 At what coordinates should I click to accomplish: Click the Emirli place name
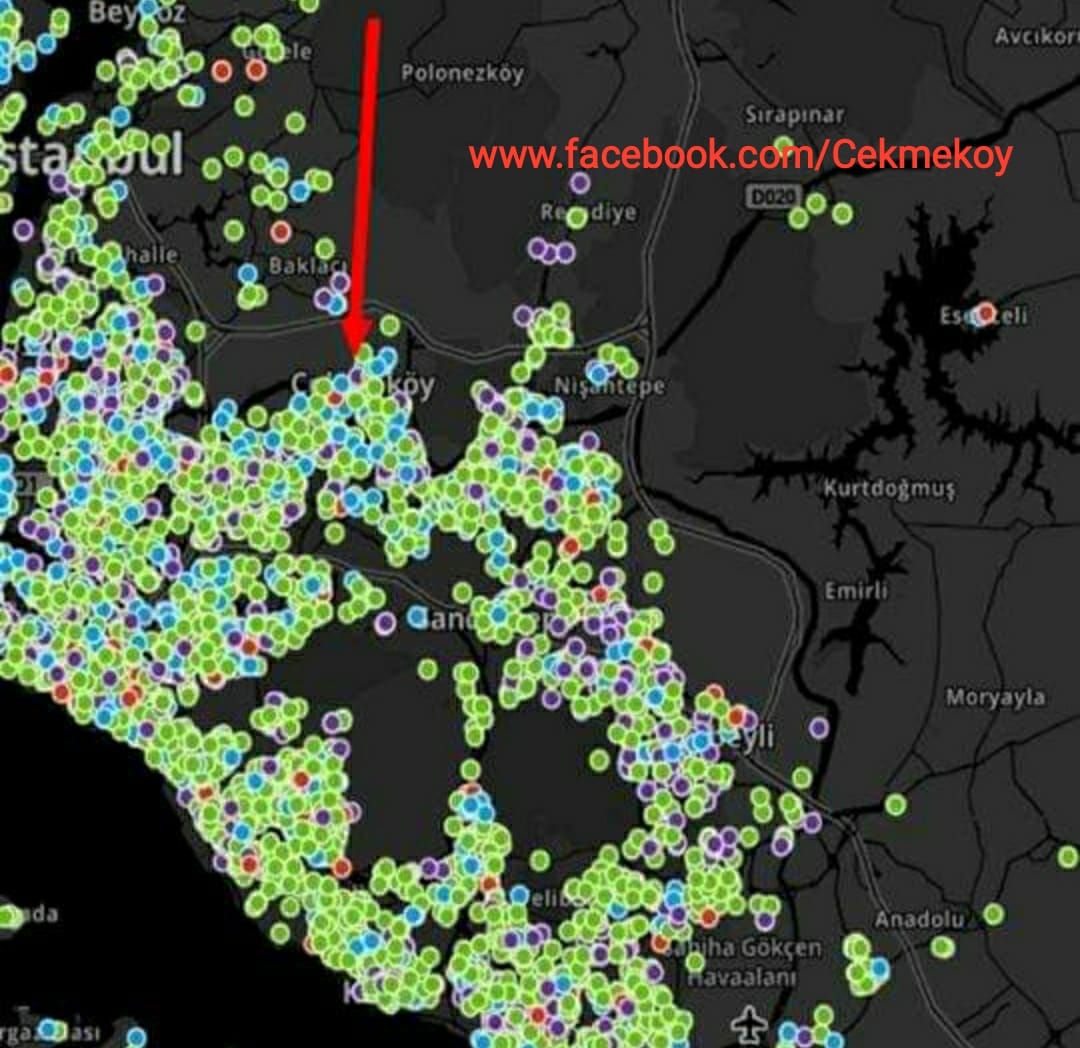[856, 591]
